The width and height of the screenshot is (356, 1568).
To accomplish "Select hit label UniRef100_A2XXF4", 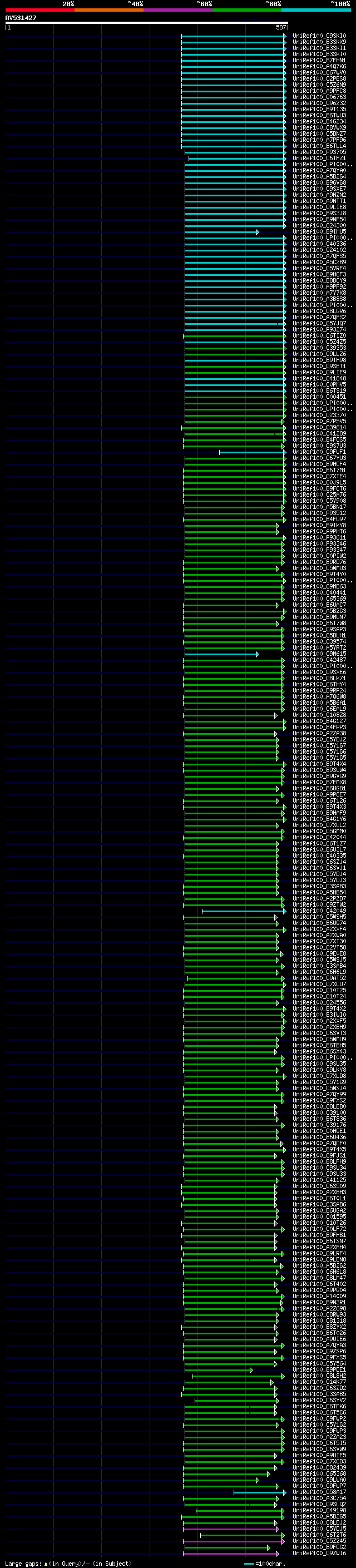I will tap(319, 929).
